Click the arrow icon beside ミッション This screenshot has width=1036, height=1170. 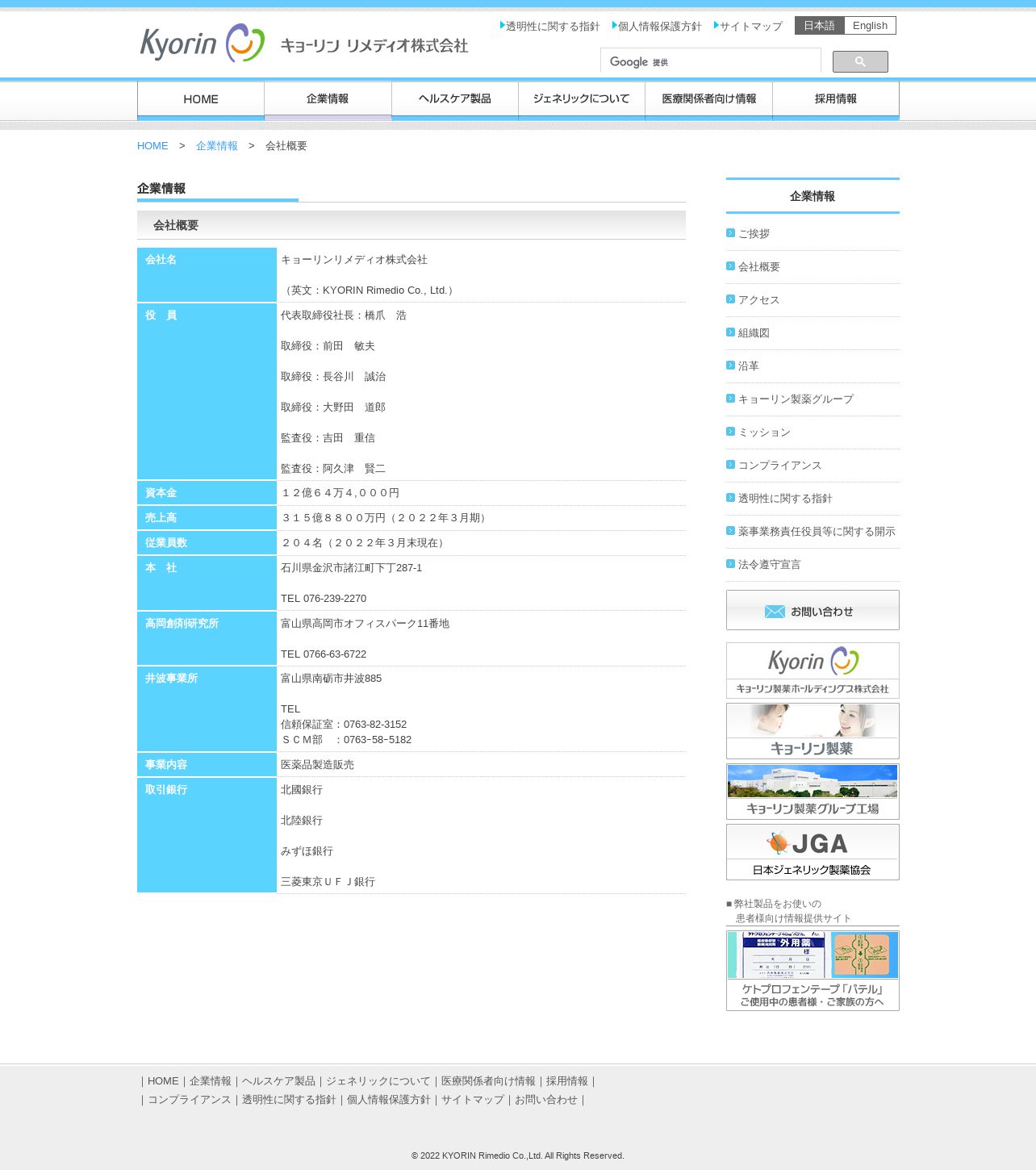[731, 432]
